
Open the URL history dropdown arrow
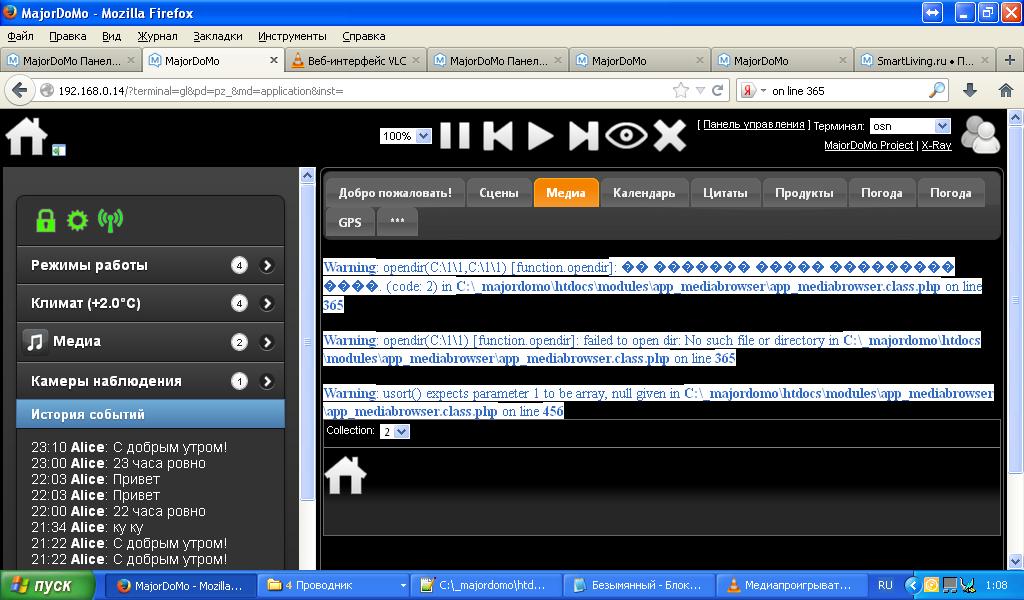click(x=699, y=91)
